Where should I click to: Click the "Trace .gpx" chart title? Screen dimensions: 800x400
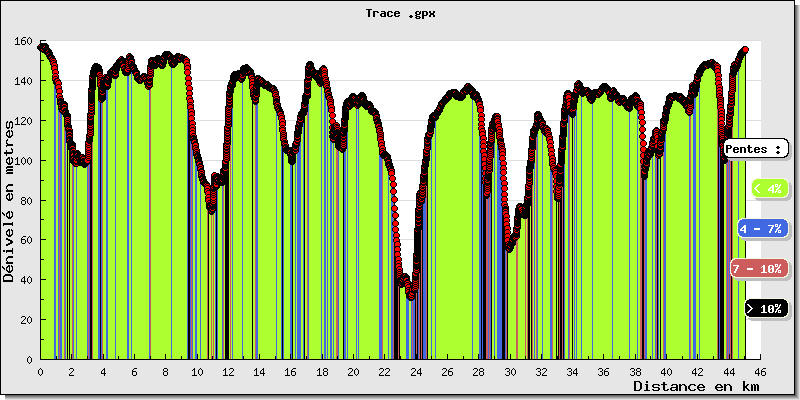tap(400, 14)
